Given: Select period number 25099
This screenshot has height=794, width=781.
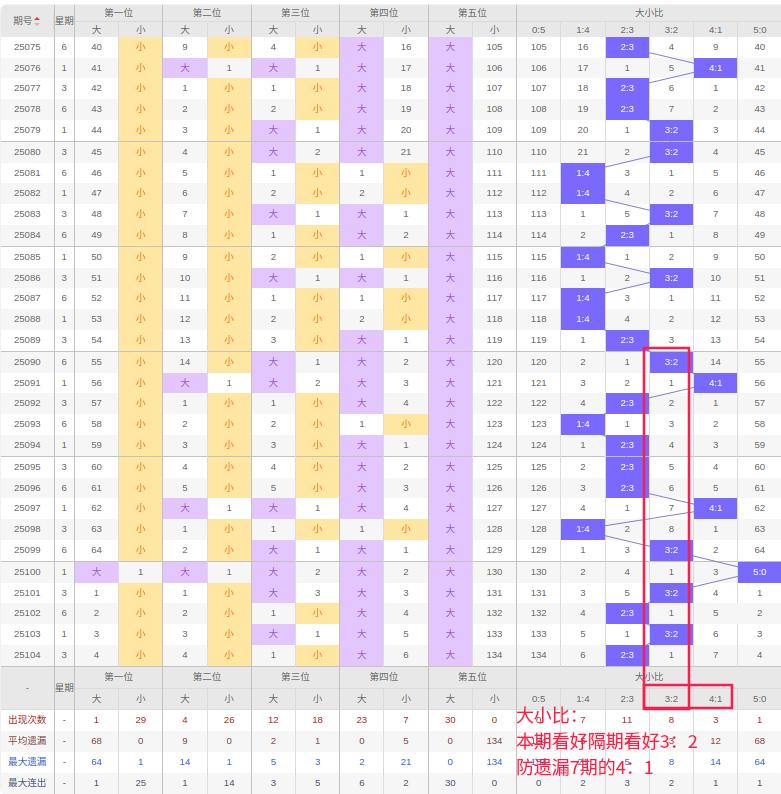Looking at the screenshot, I should pyautogui.click(x=27, y=550).
